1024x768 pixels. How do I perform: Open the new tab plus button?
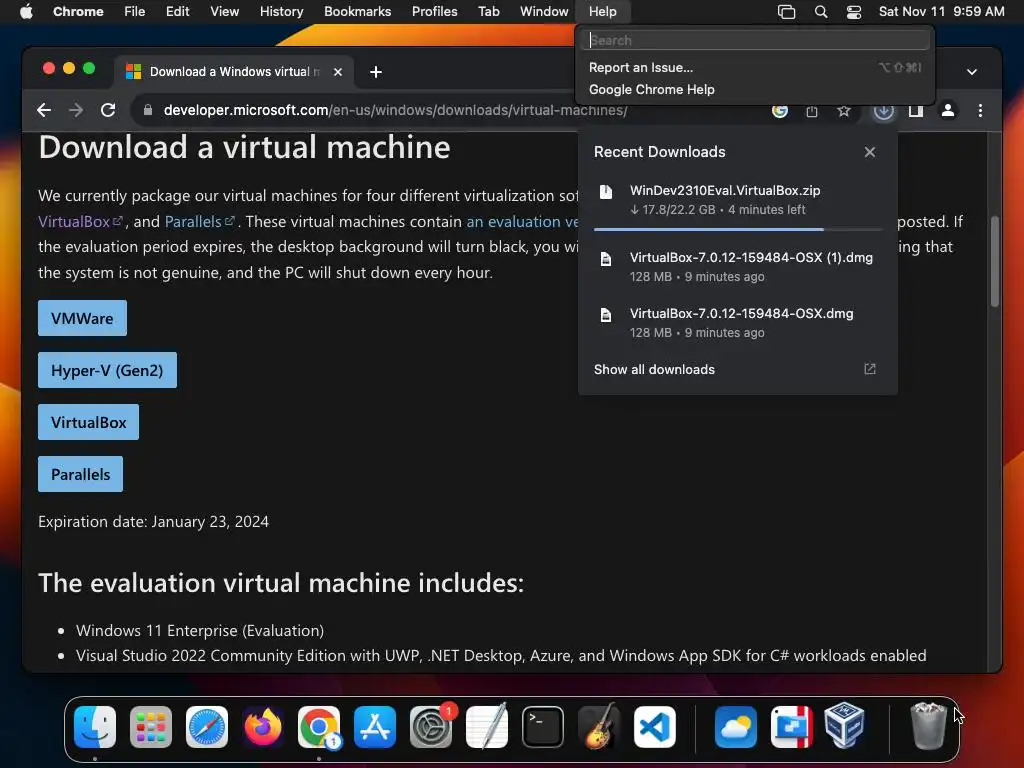click(x=376, y=72)
